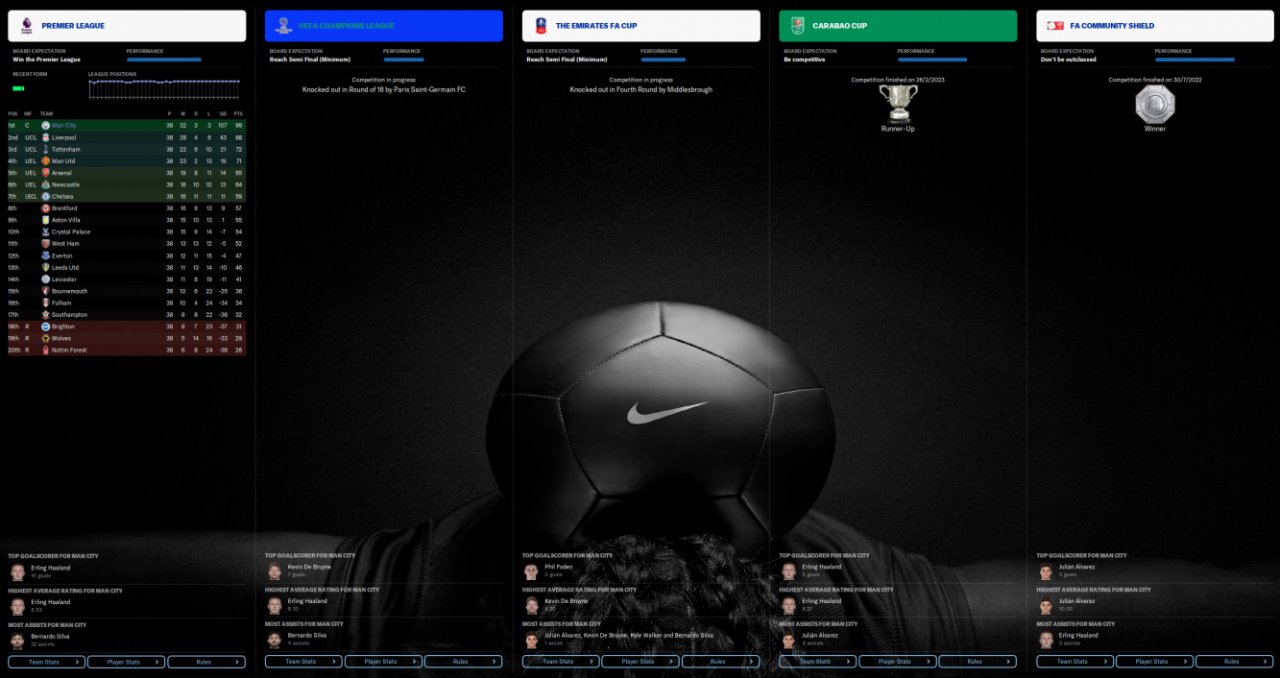
Task: Open Team Stats under Emirates FA Cup
Action: coord(560,661)
